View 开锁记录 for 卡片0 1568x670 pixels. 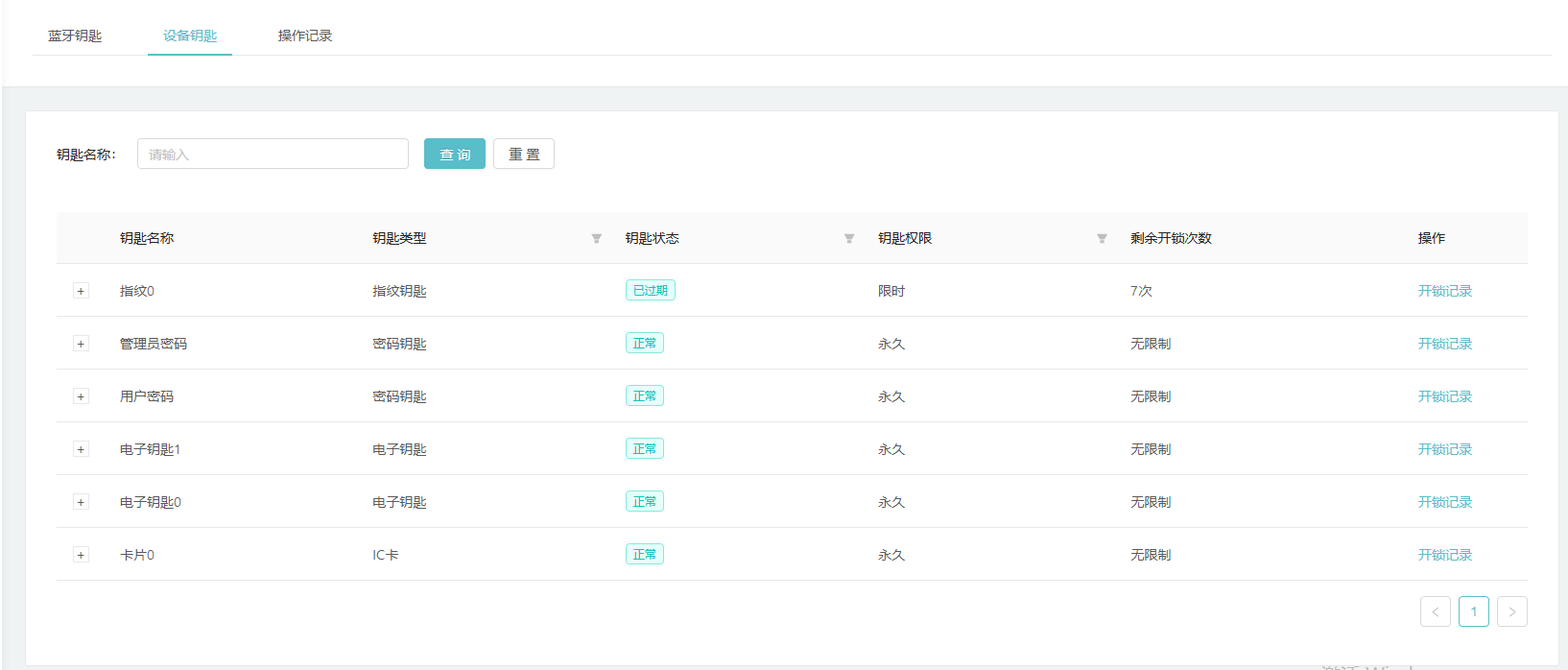pyautogui.click(x=1444, y=555)
